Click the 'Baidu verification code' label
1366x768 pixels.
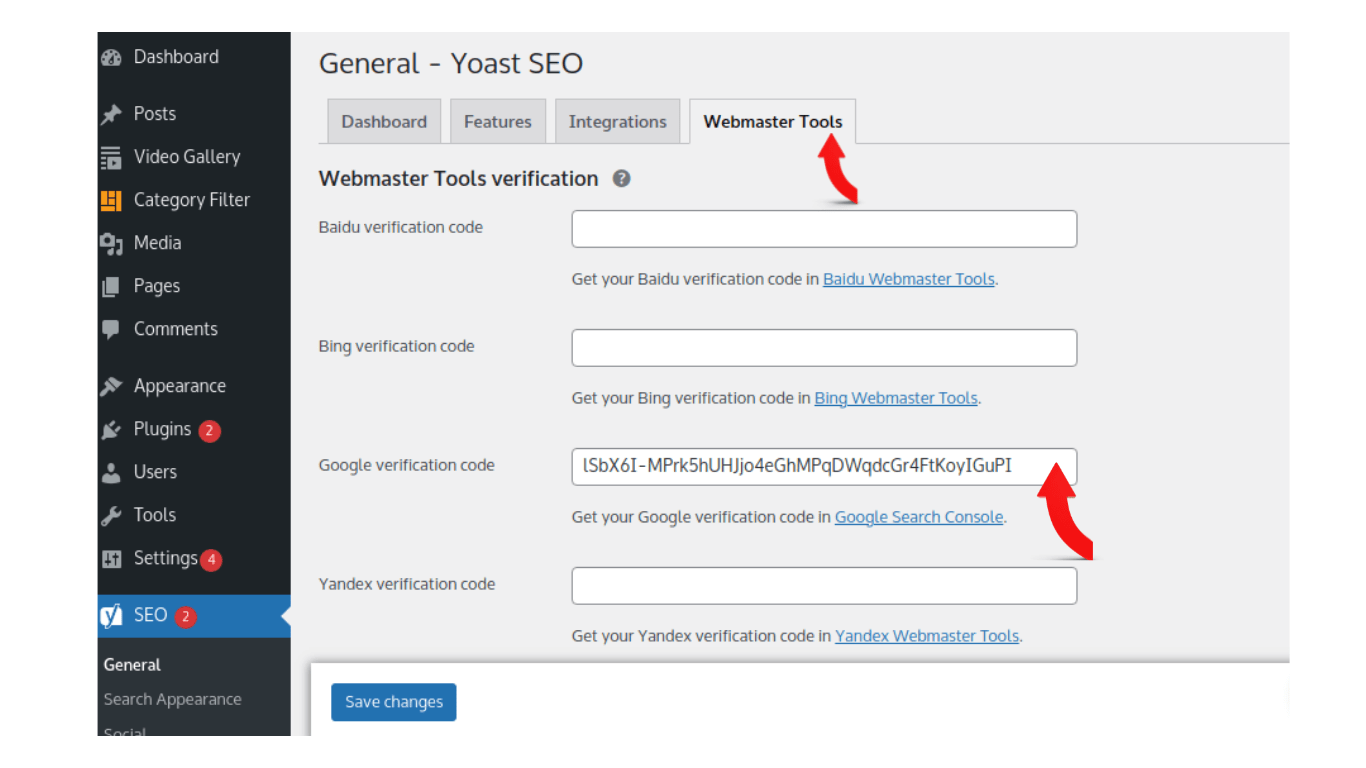400,227
